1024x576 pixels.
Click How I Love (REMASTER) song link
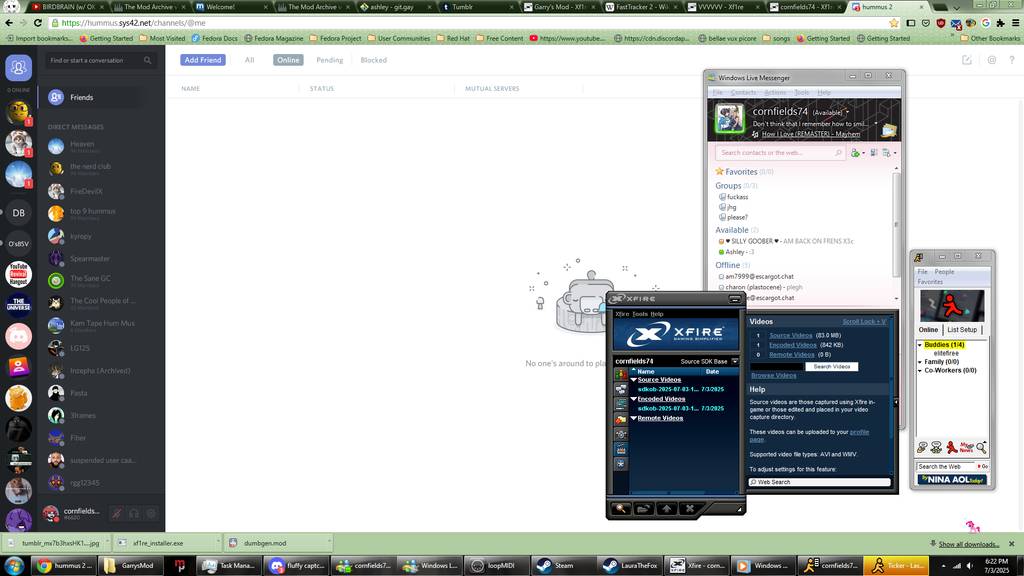tap(811, 134)
